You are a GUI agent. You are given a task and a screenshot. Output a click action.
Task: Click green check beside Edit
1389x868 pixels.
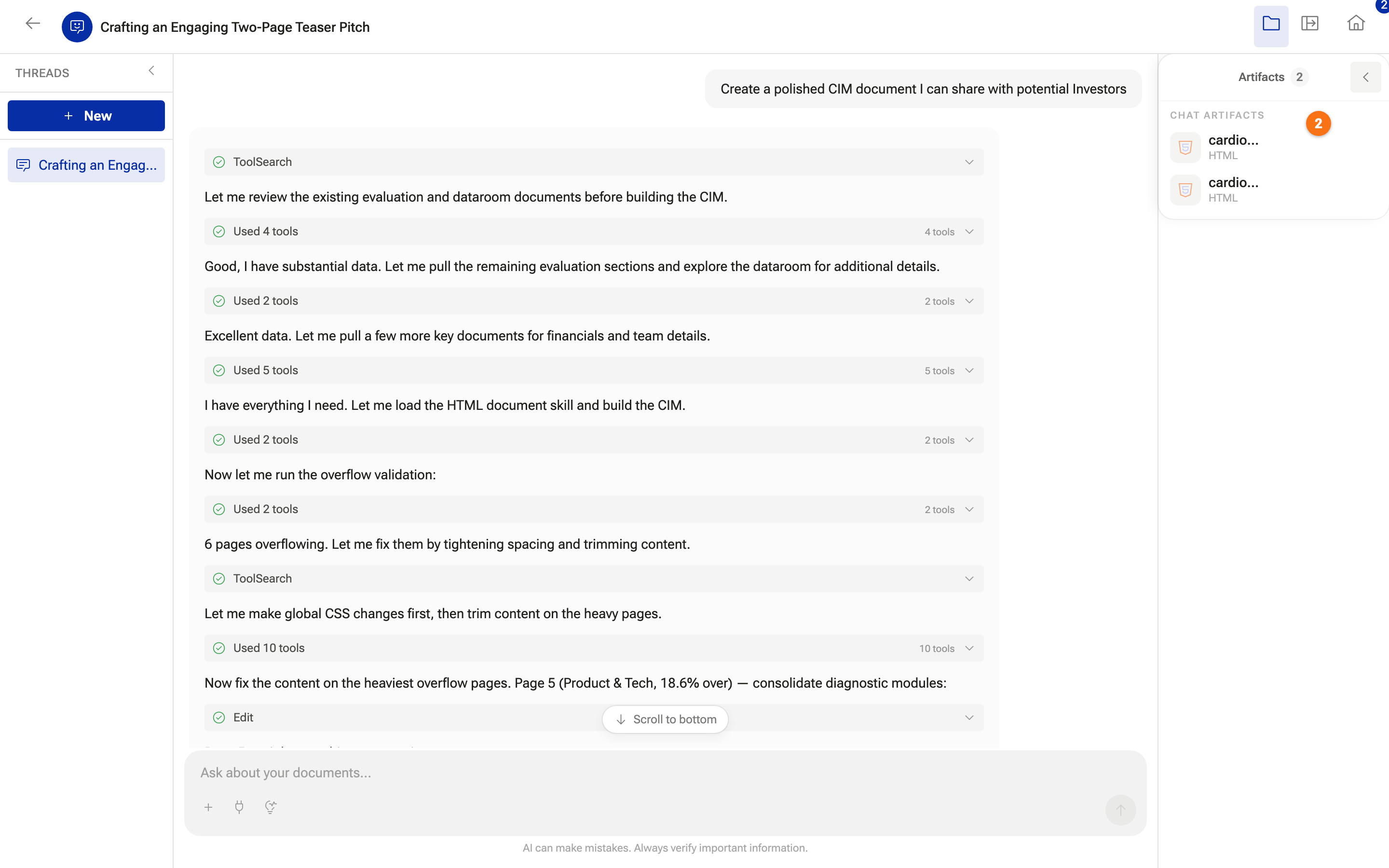[218, 718]
